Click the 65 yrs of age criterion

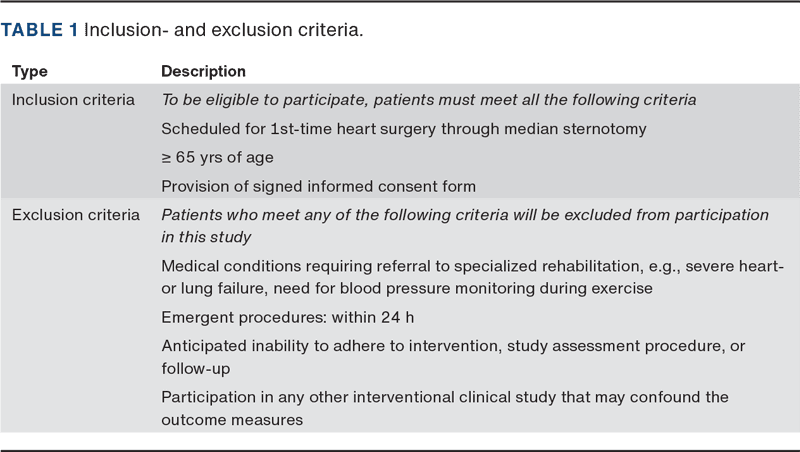coord(217,158)
